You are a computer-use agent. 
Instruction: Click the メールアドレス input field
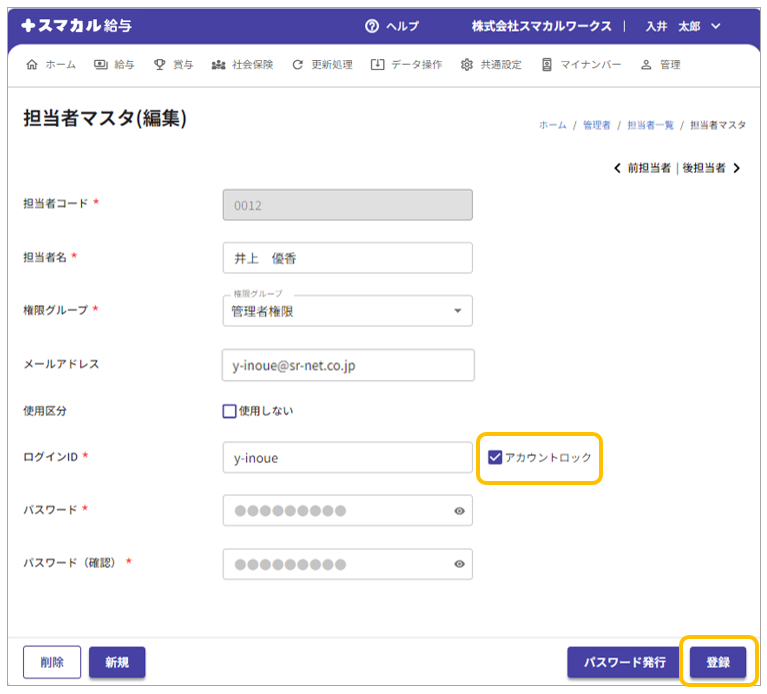(x=347, y=365)
